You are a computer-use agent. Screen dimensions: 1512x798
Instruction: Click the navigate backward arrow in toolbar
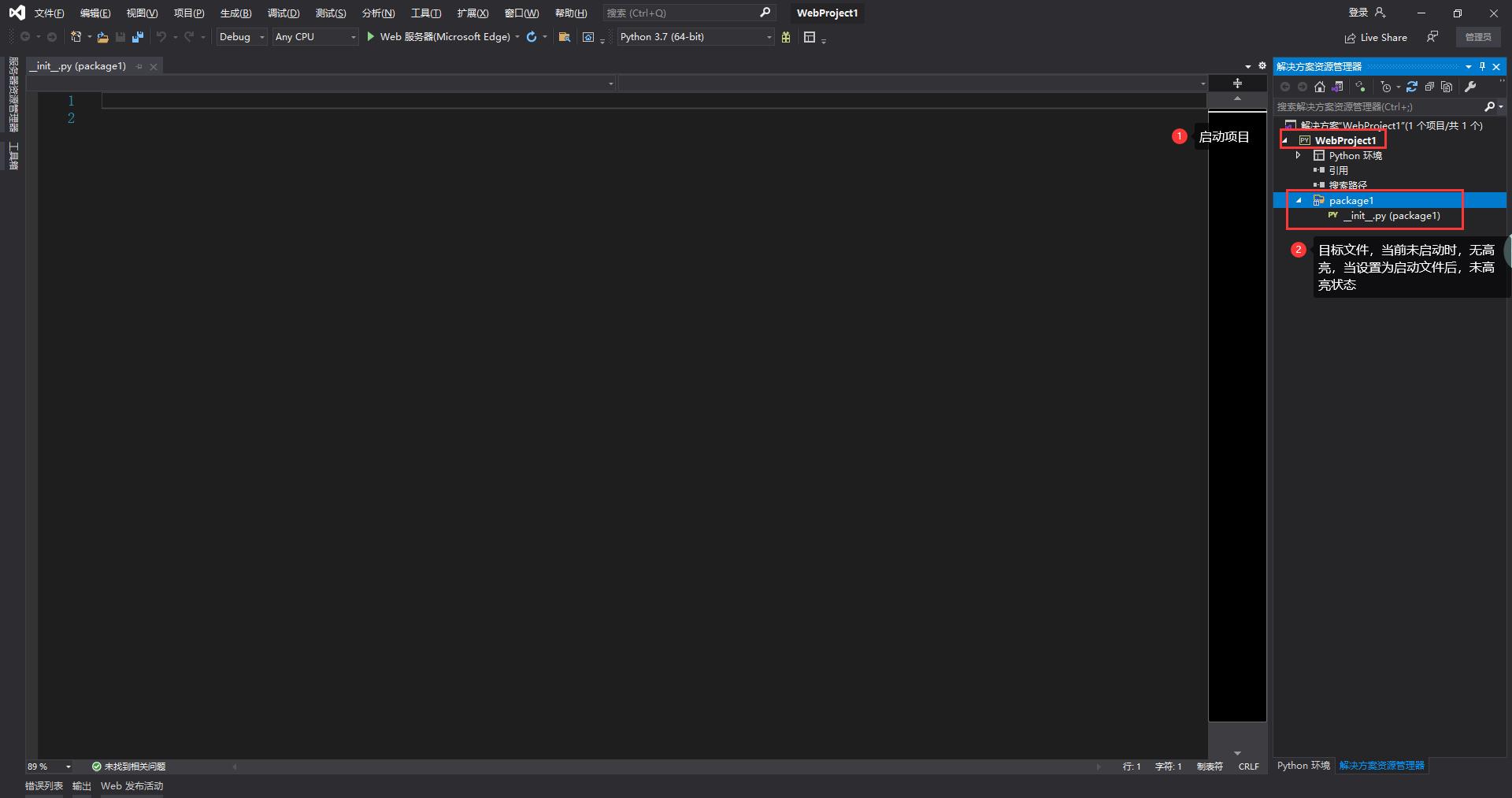(25, 37)
